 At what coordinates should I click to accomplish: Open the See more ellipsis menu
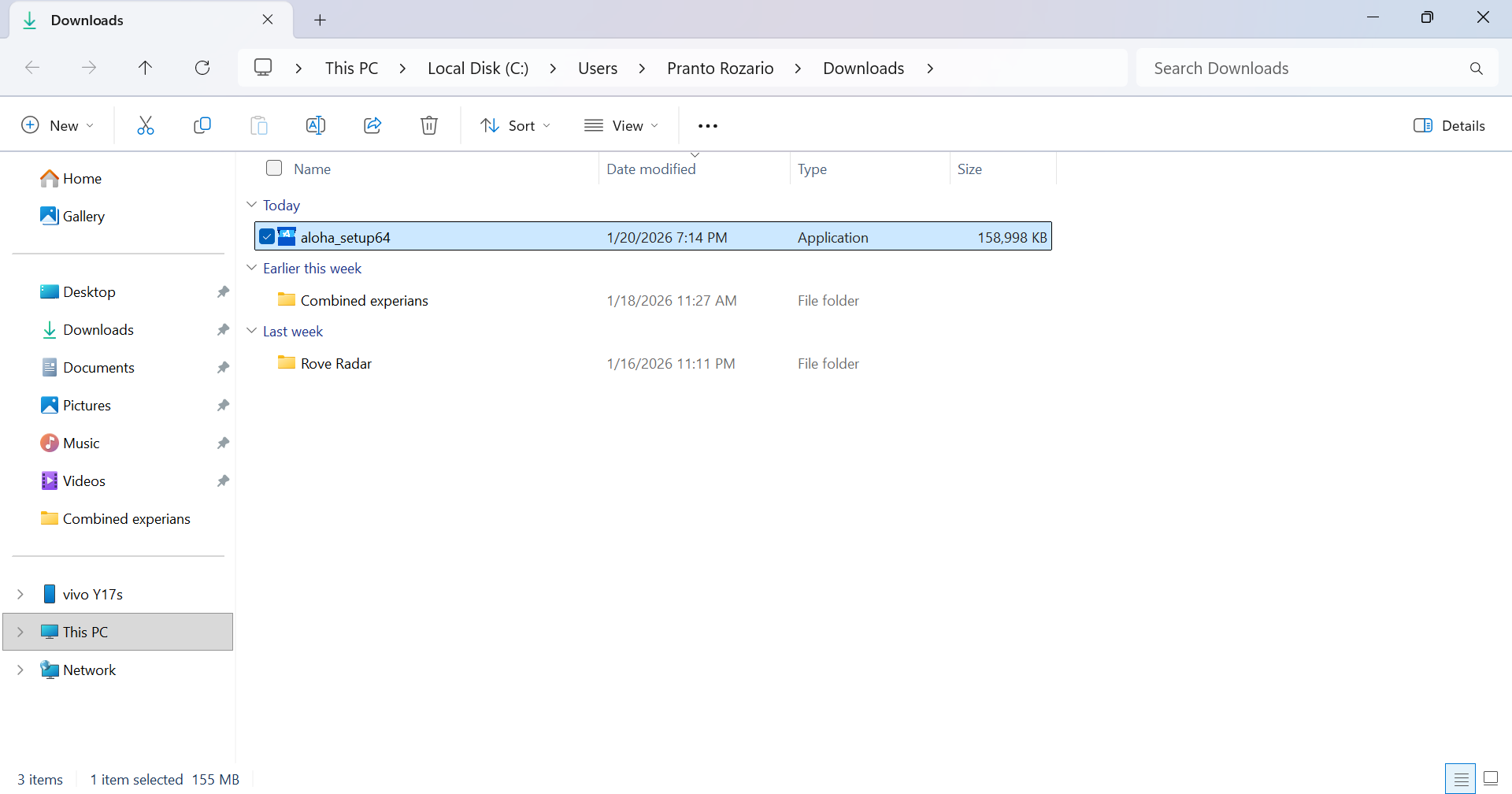[x=708, y=126]
